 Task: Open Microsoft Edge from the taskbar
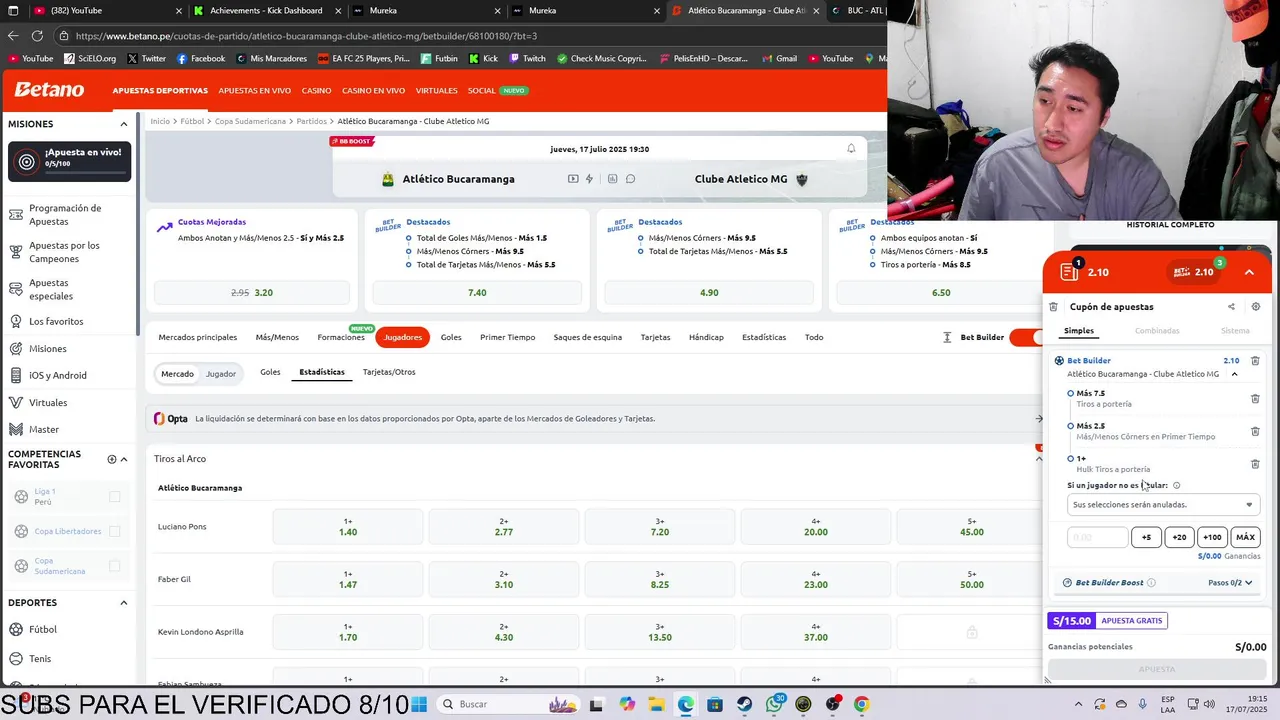(x=685, y=704)
